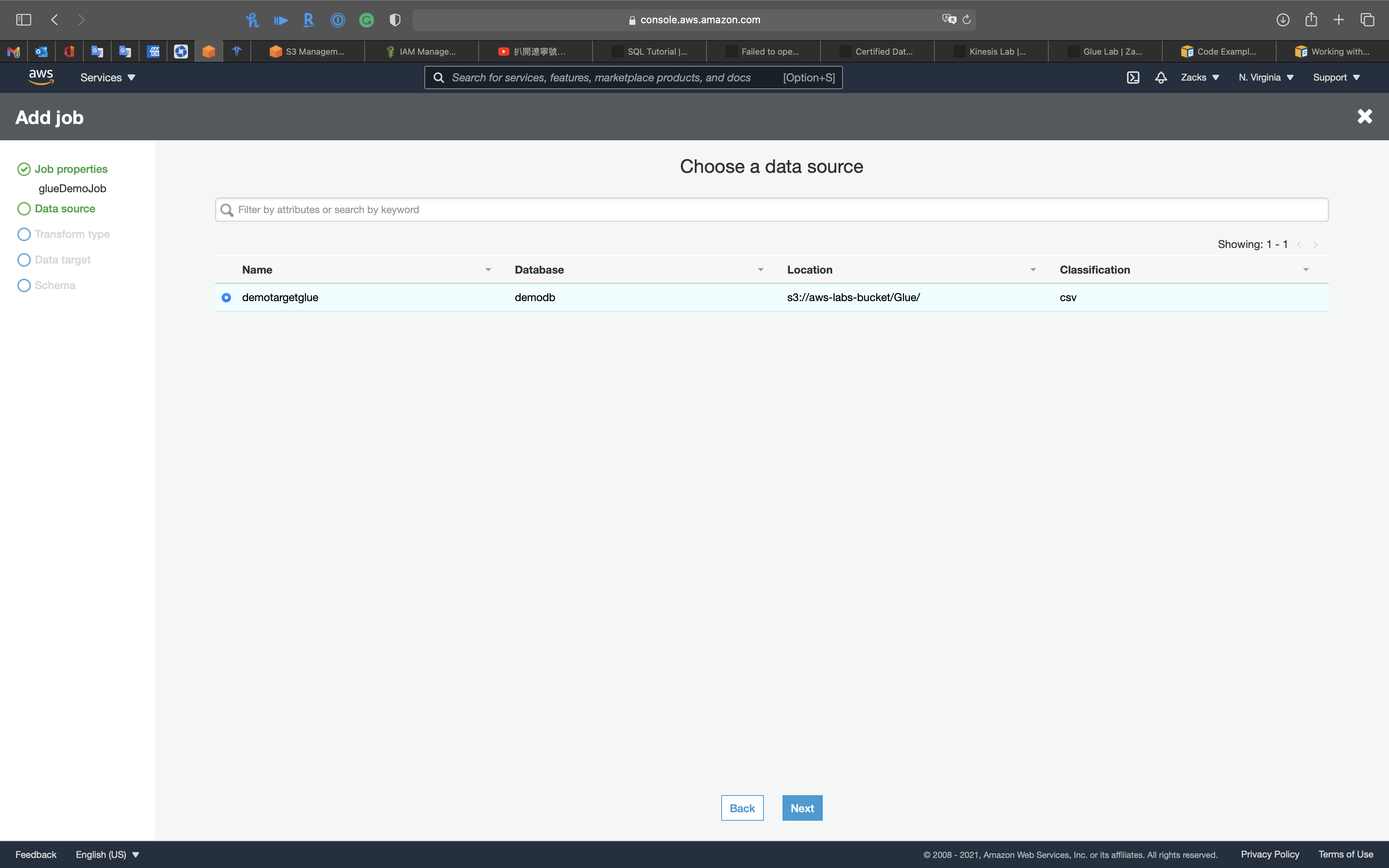Image resolution: width=1389 pixels, height=868 pixels.
Task: Reload the page with refresh icon
Action: [967, 20]
